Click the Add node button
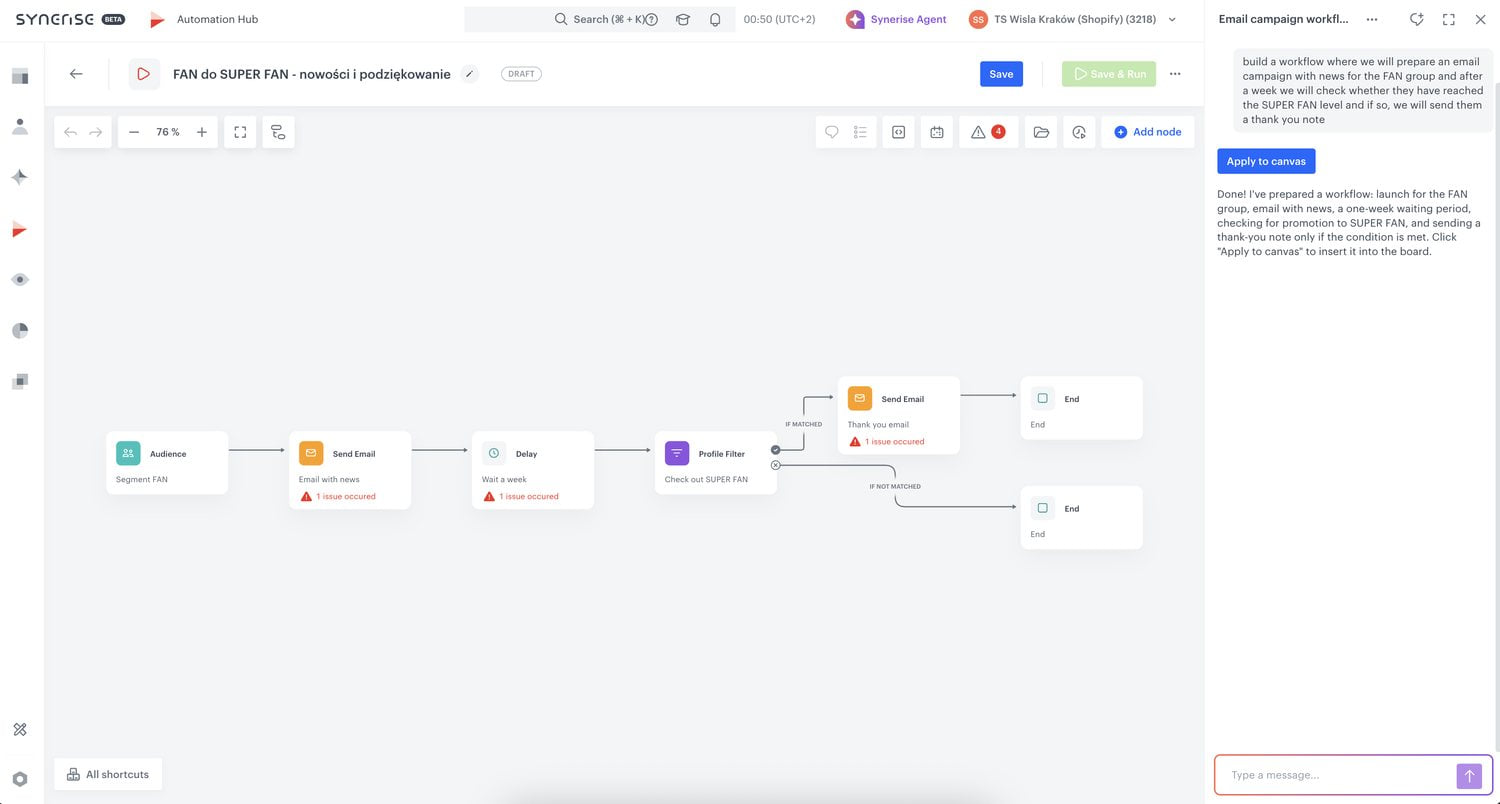This screenshot has width=1500, height=804. (x=1148, y=132)
